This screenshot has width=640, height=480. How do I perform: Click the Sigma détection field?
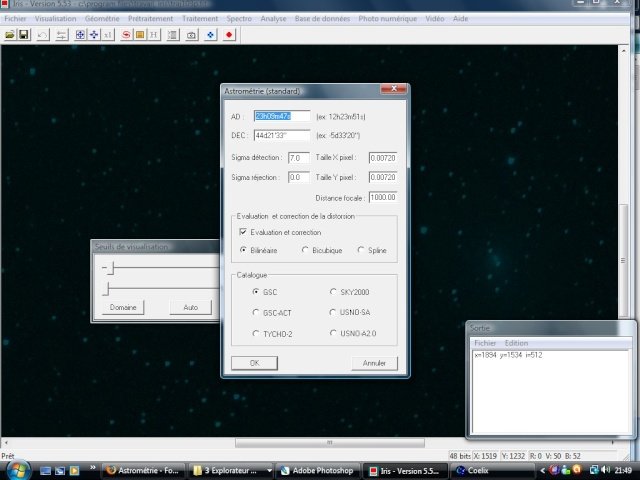[299, 158]
